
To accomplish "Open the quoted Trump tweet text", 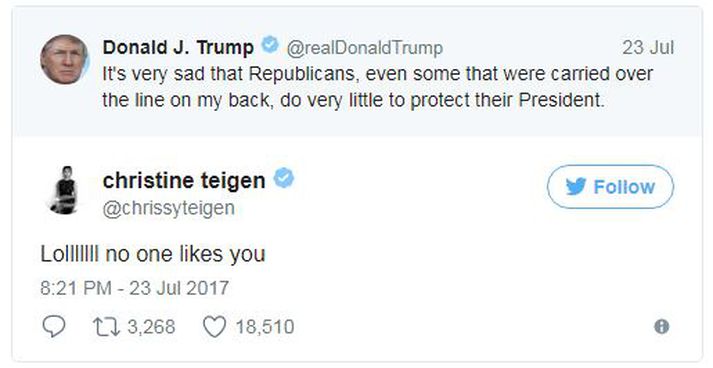I will click(x=378, y=86).
